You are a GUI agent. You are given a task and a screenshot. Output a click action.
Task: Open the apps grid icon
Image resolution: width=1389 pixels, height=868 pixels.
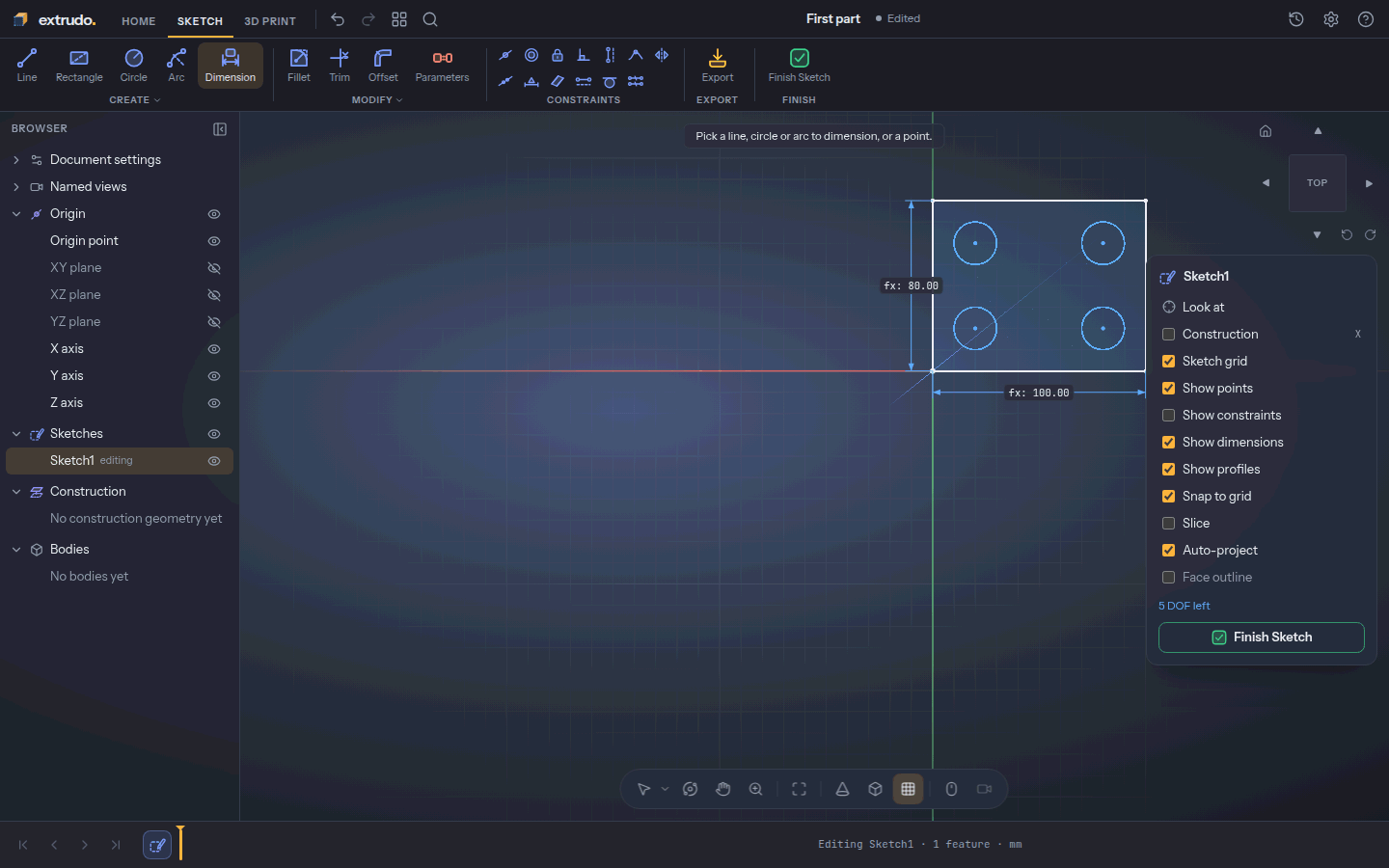click(x=399, y=19)
